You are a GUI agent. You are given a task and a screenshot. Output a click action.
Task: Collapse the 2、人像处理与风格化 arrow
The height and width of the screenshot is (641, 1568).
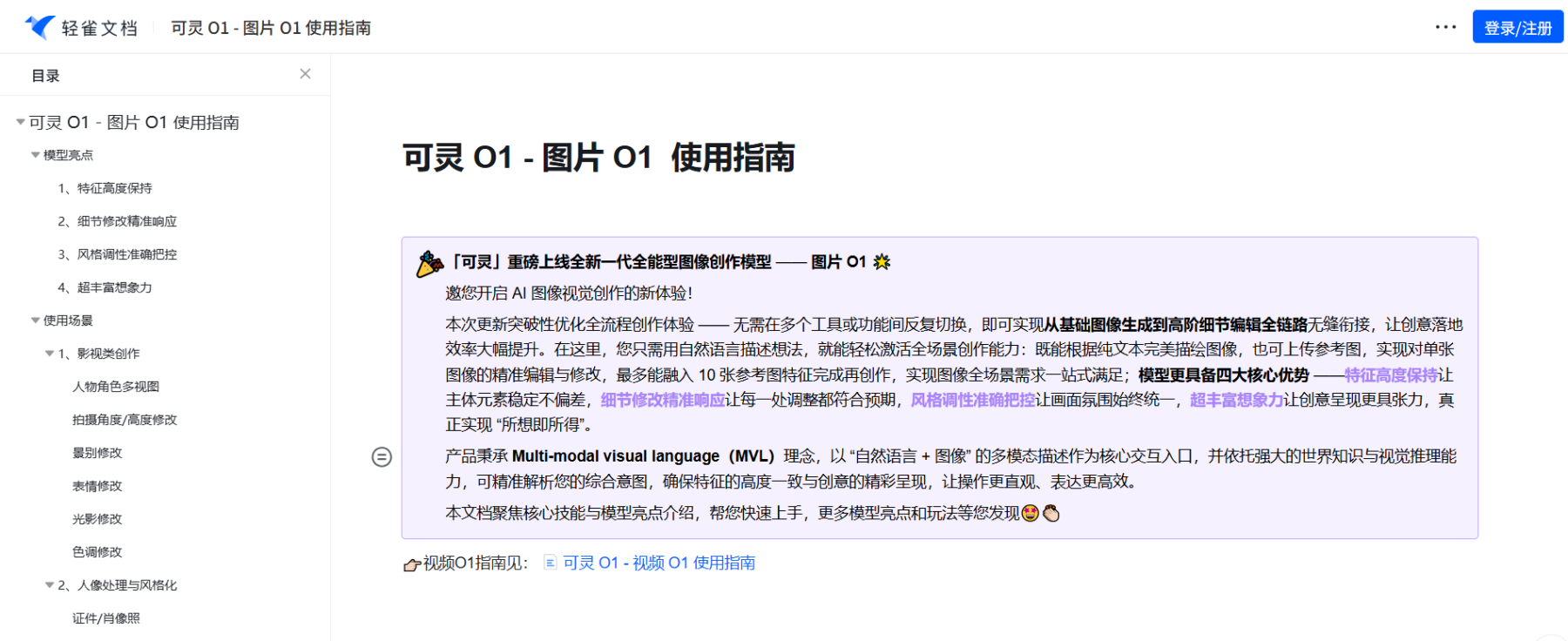point(50,585)
